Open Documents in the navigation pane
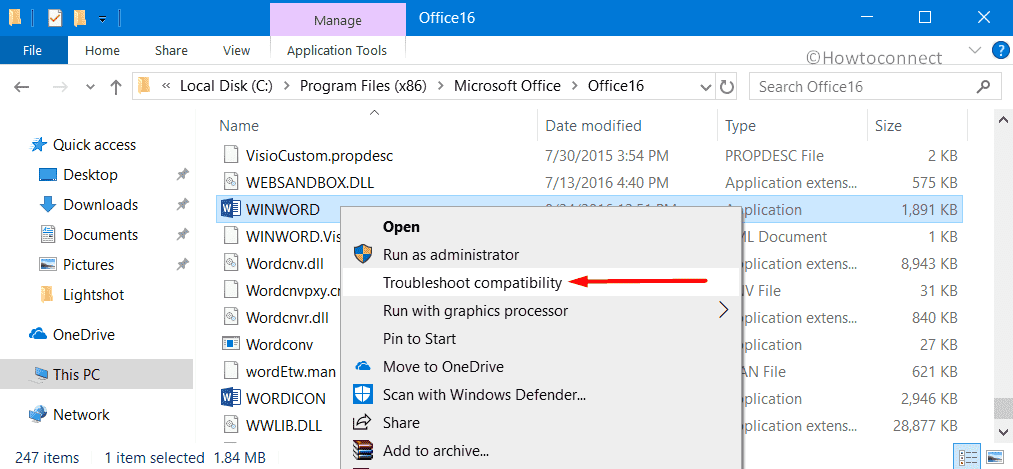 (x=100, y=234)
